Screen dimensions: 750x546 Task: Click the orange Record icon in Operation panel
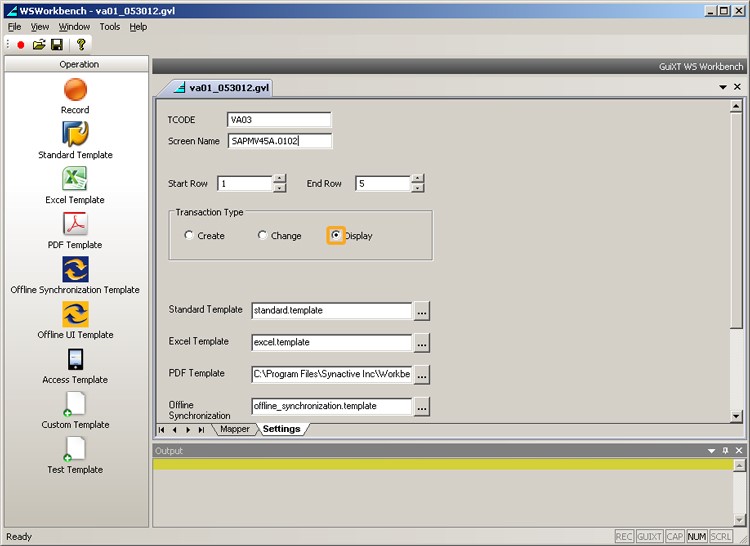tap(75, 90)
